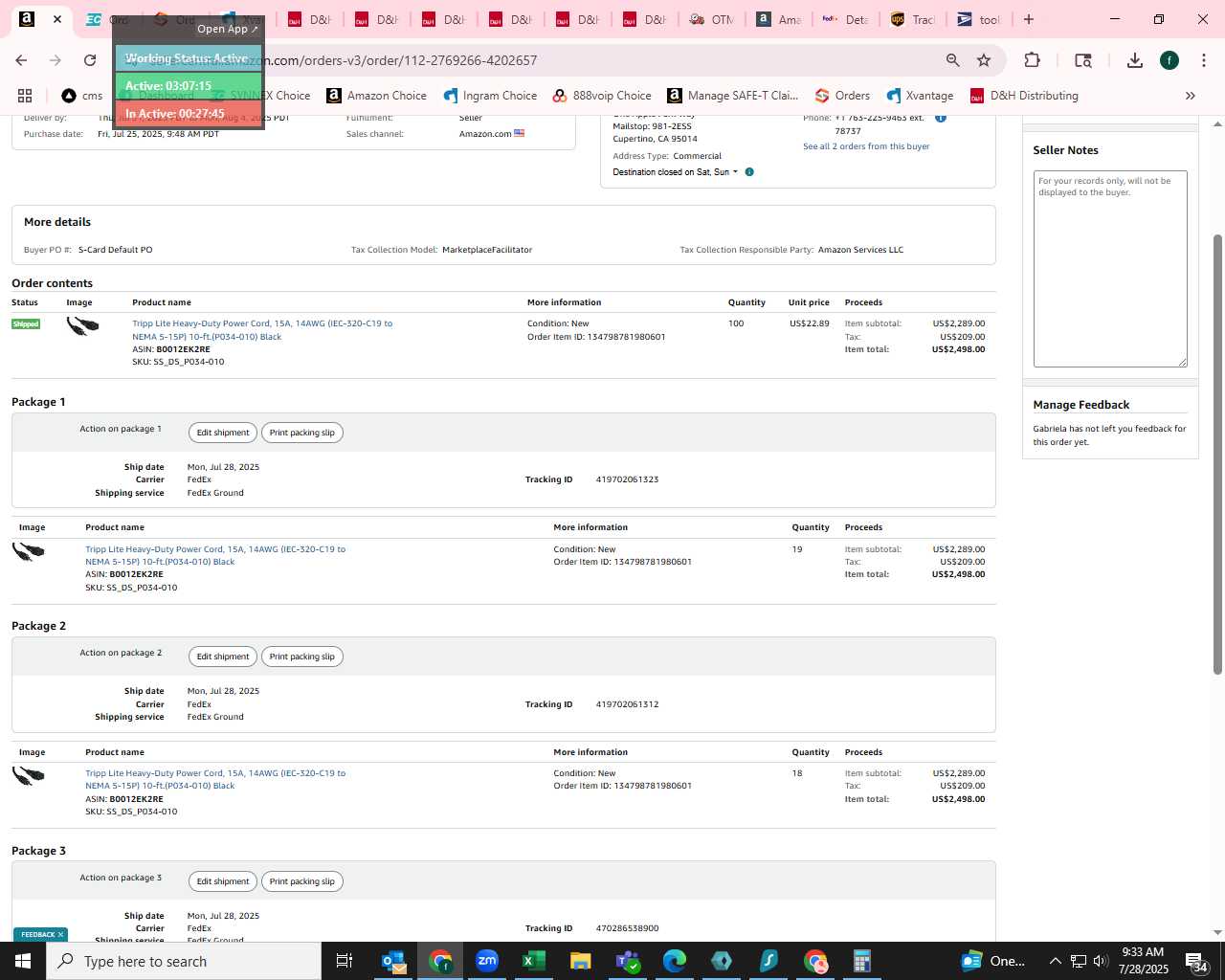Open the bookmarks apps grid icon
The image size is (1225, 980).
click(x=25, y=96)
